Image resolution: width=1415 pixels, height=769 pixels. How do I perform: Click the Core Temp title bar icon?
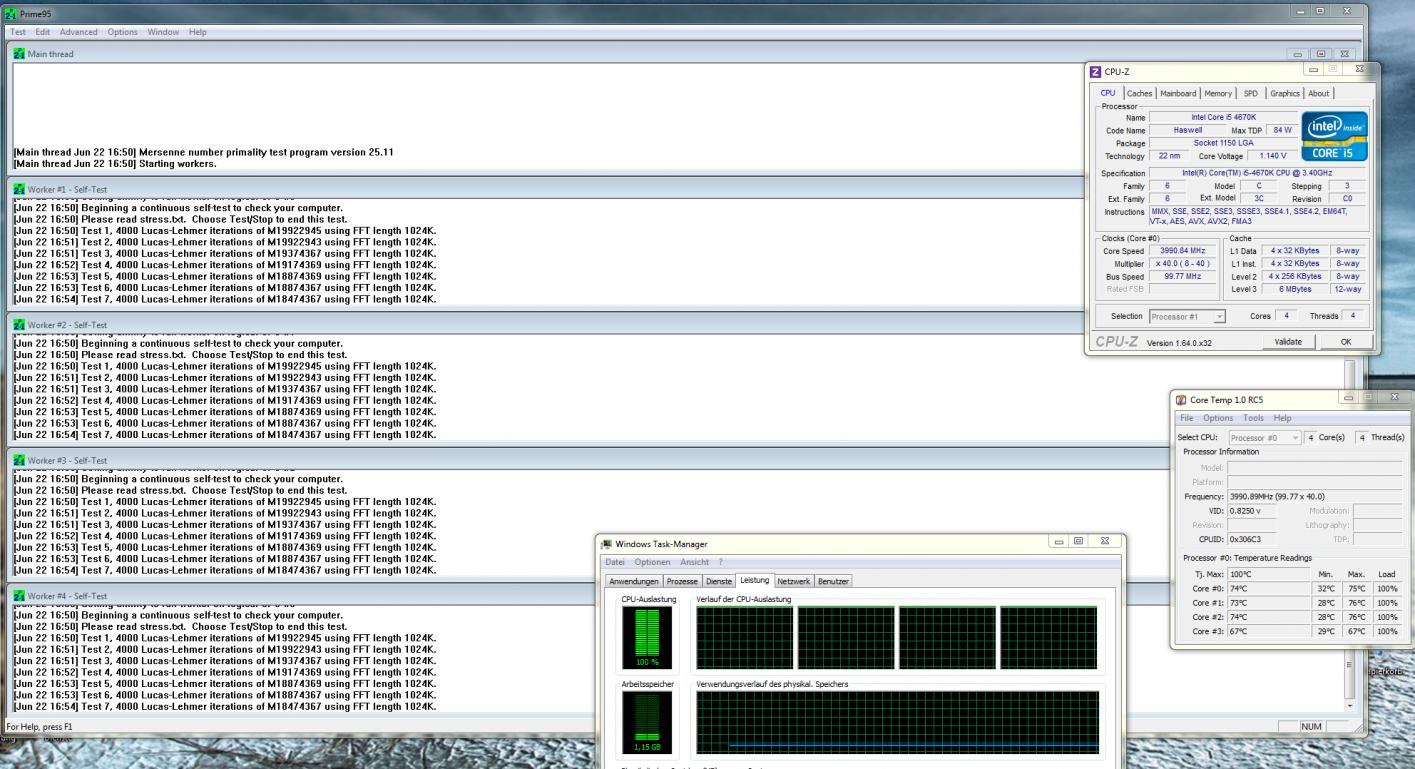click(x=1182, y=400)
